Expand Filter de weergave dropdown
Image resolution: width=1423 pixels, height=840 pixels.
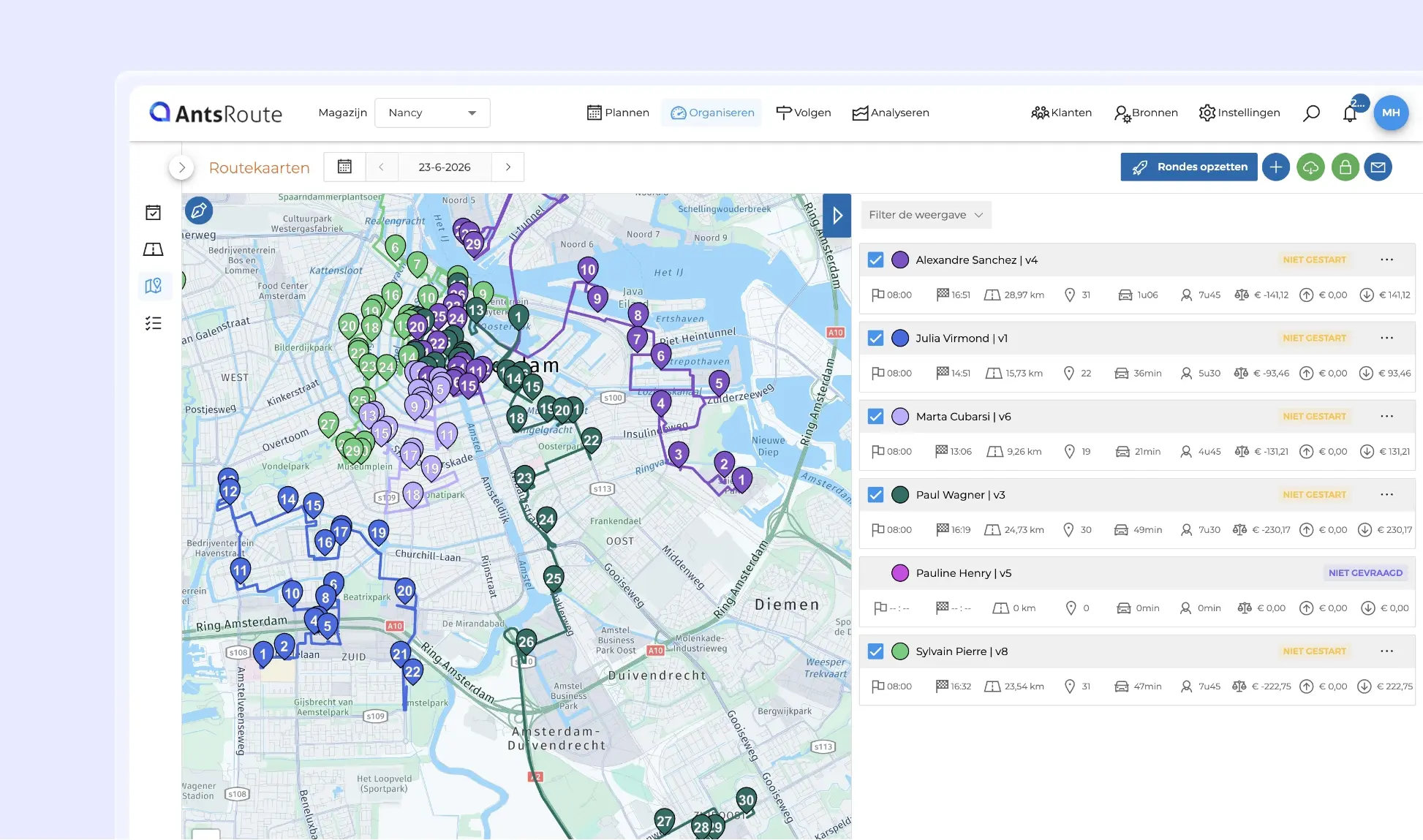926,215
